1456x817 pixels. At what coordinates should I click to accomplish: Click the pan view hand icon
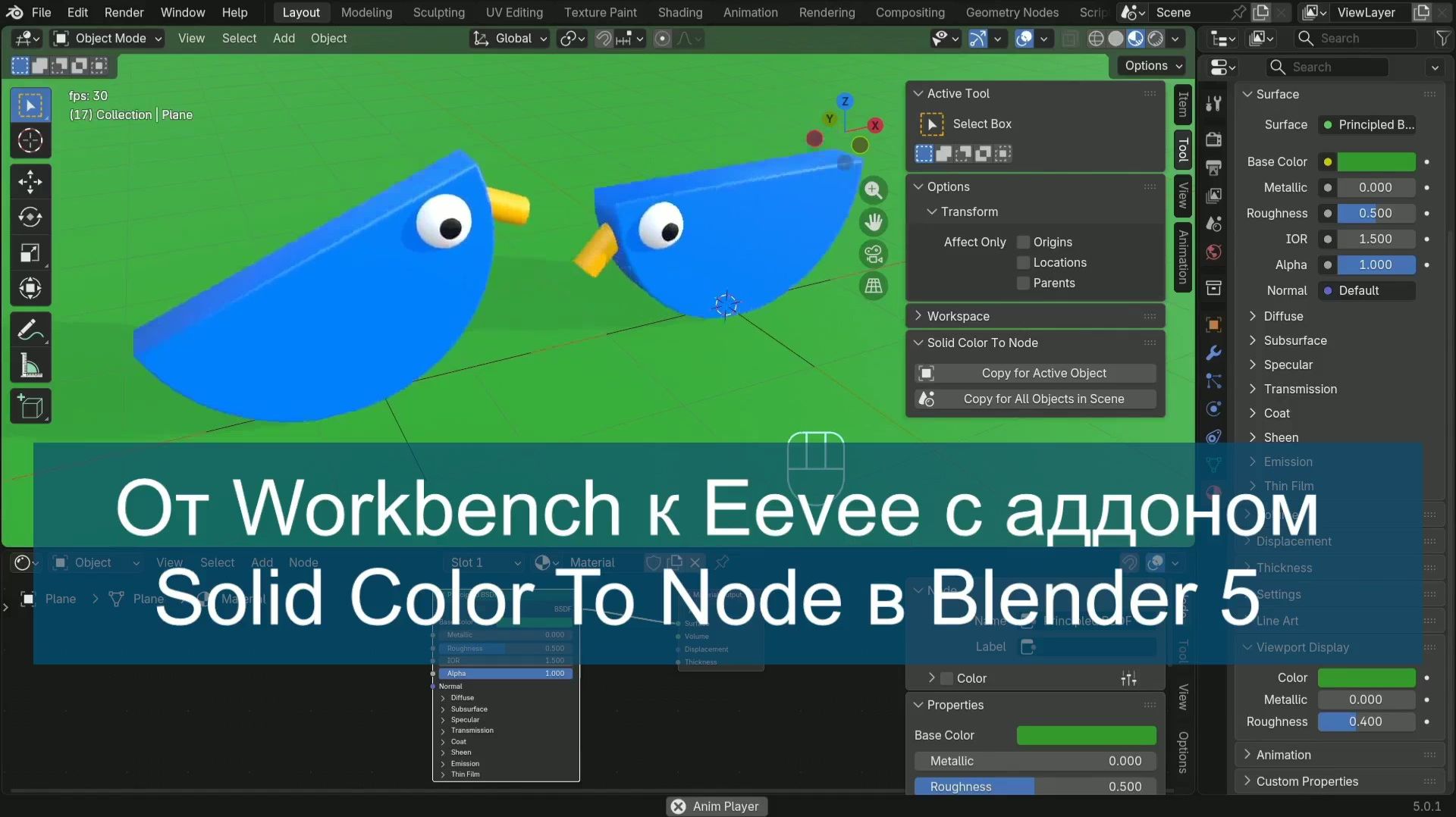(874, 221)
